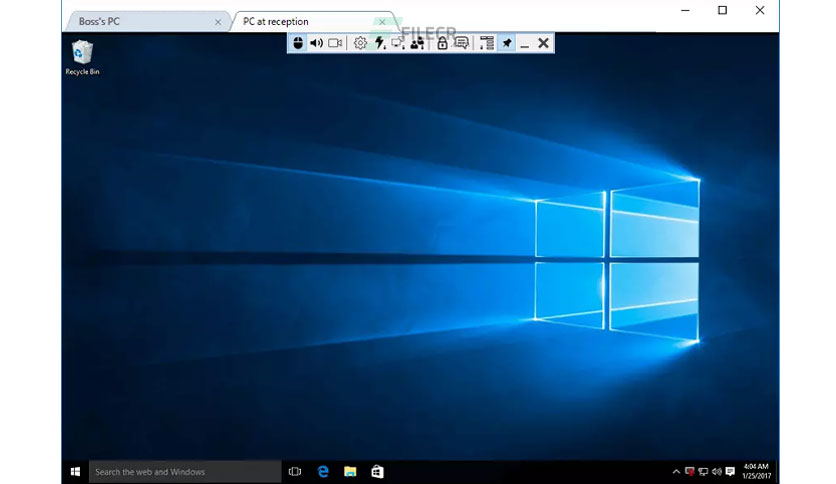Open volume control in system tray
The height and width of the screenshot is (484, 836).
coord(717,472)
